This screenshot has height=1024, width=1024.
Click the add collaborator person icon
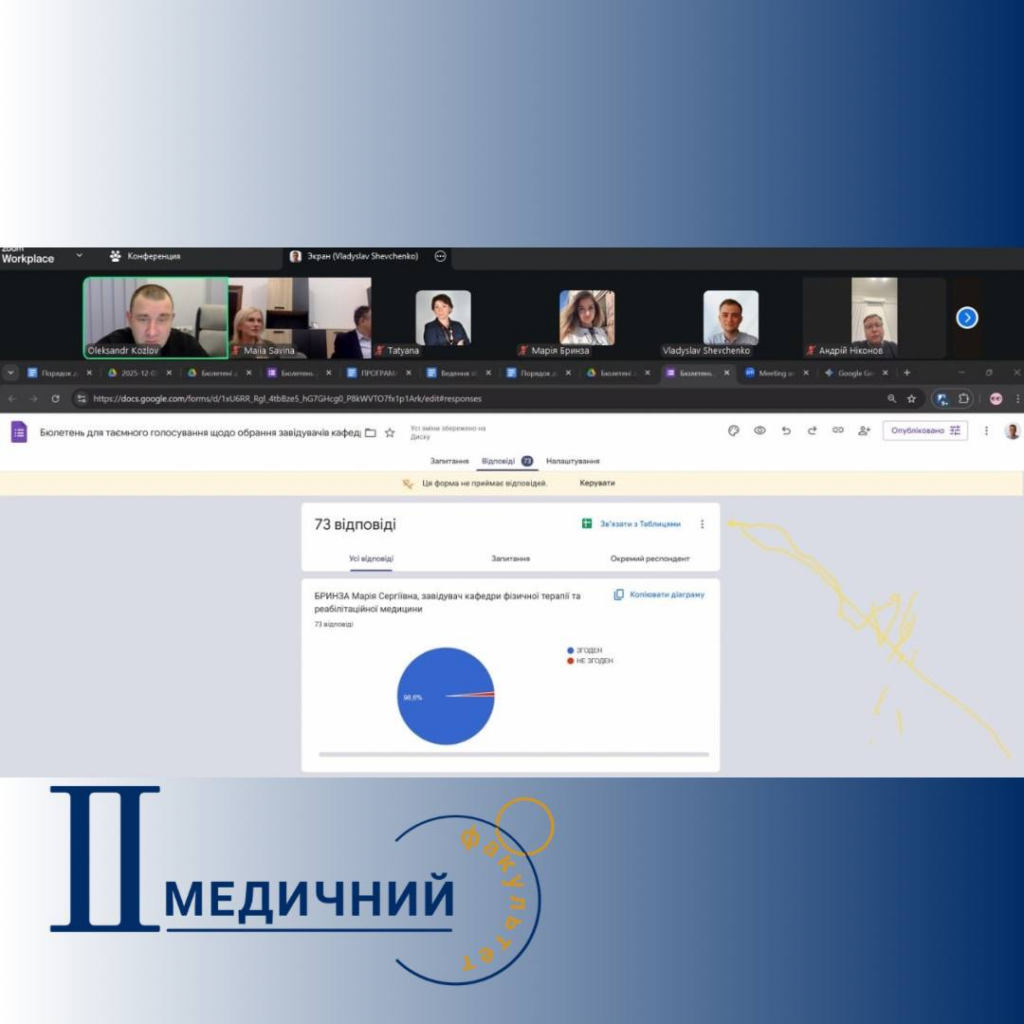pyautogui.click(x=864, y=431)
